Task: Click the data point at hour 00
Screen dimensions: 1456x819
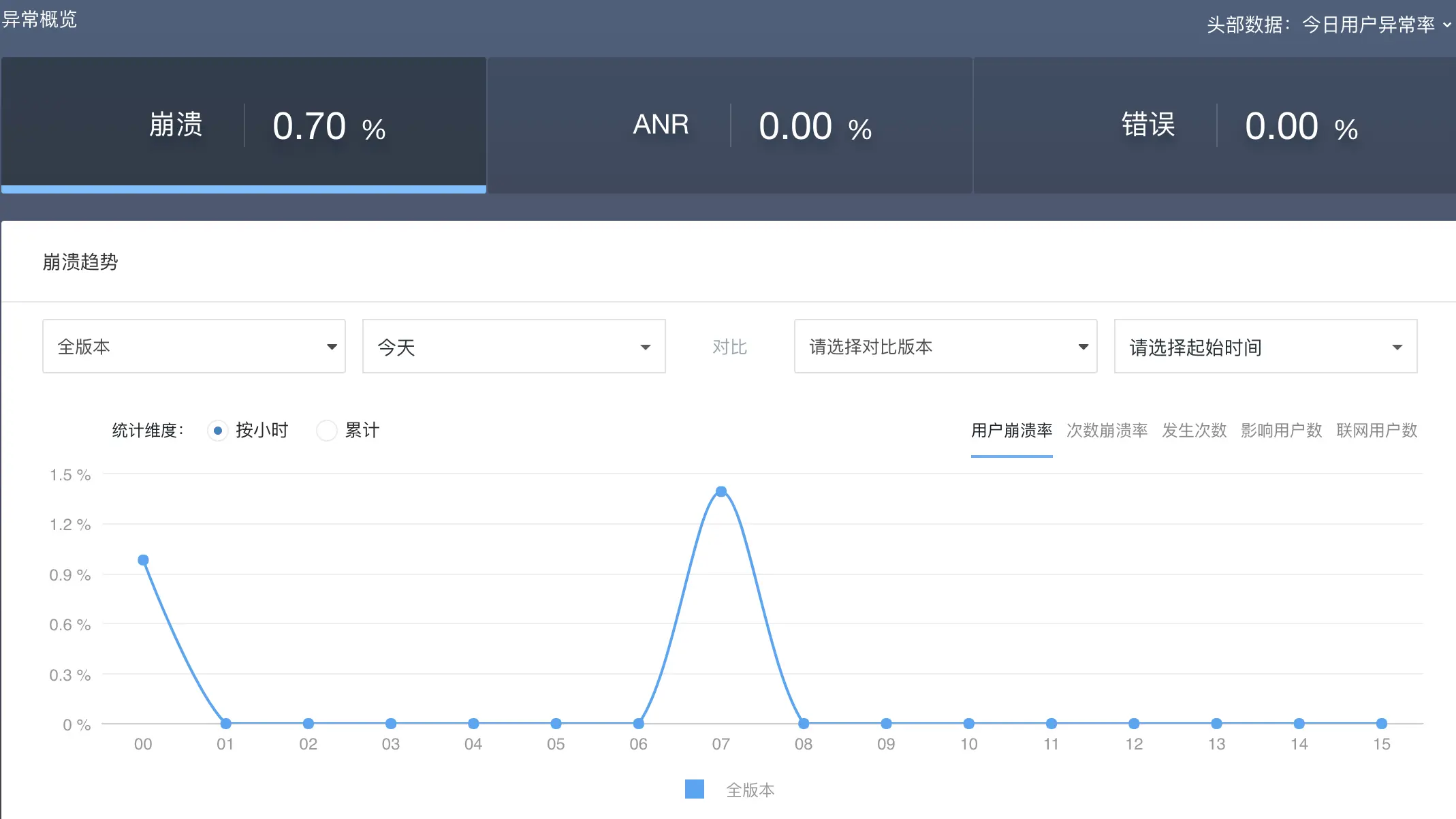Action: pos(143,560)
